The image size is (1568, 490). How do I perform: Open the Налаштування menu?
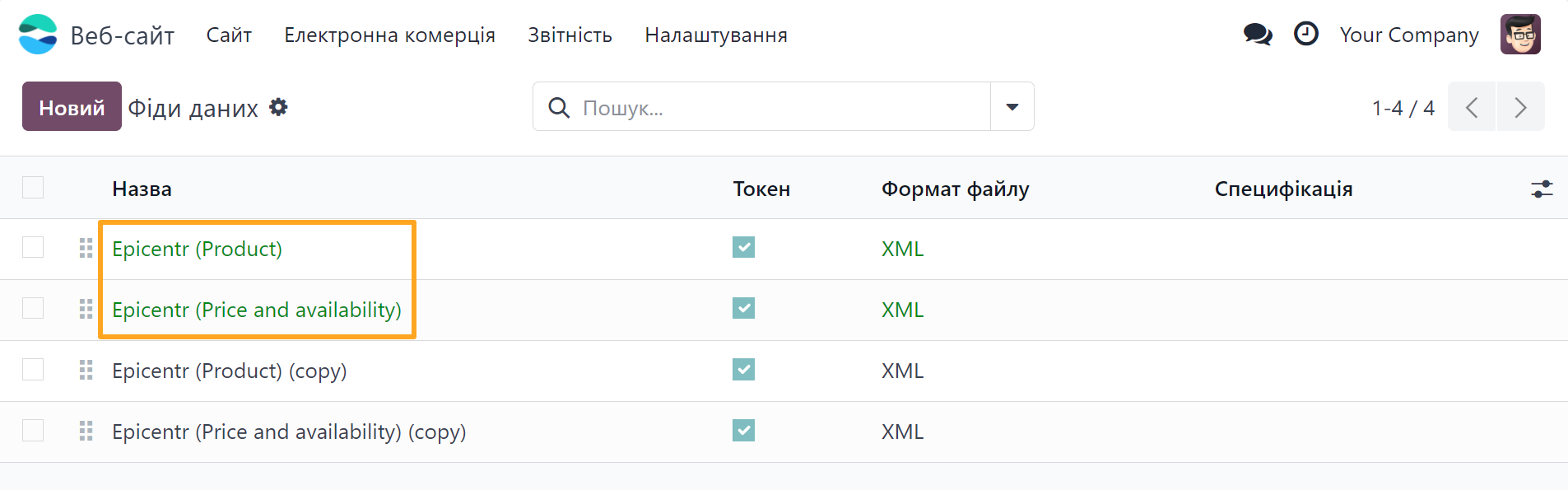715,35
